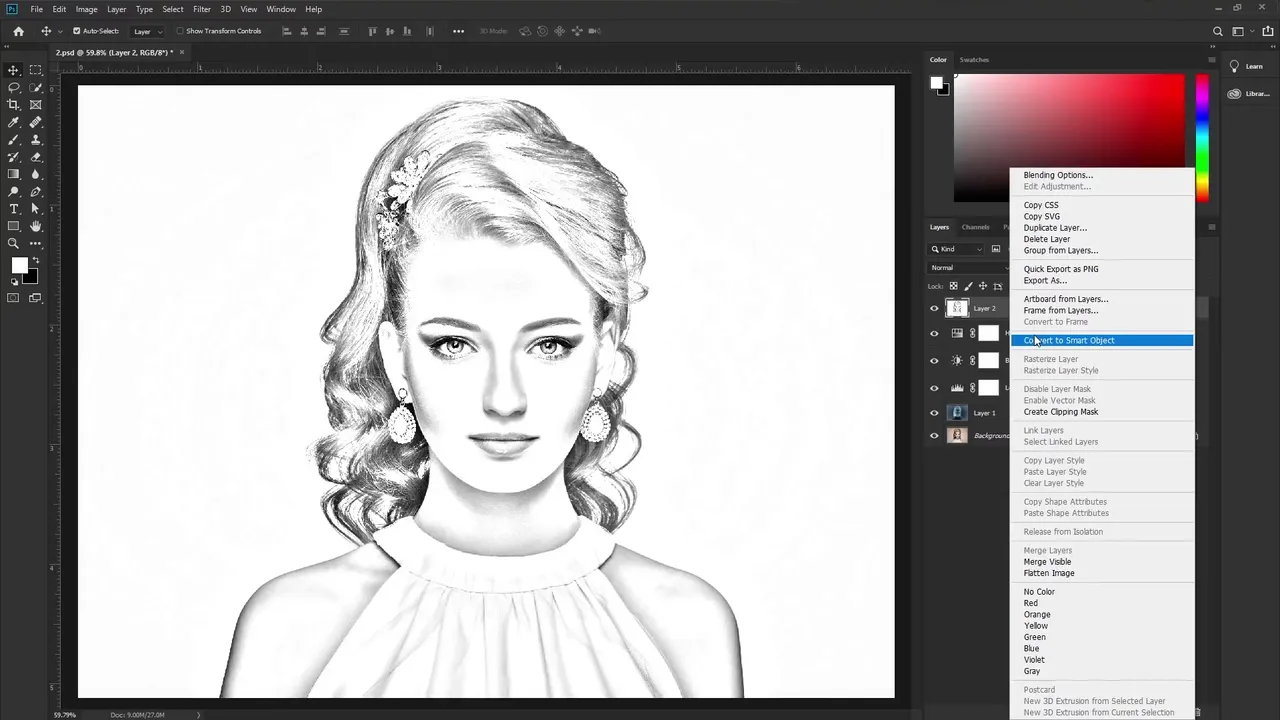Toggle Quick Mask mode
The width and height of the screenshot is (1280, 720).
(14, 298)
